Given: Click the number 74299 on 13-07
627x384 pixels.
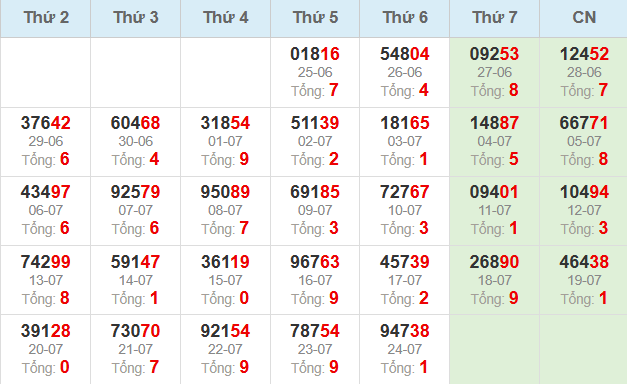Looking at the screenshot, I should pyautogui.click(x=46, y=262).
